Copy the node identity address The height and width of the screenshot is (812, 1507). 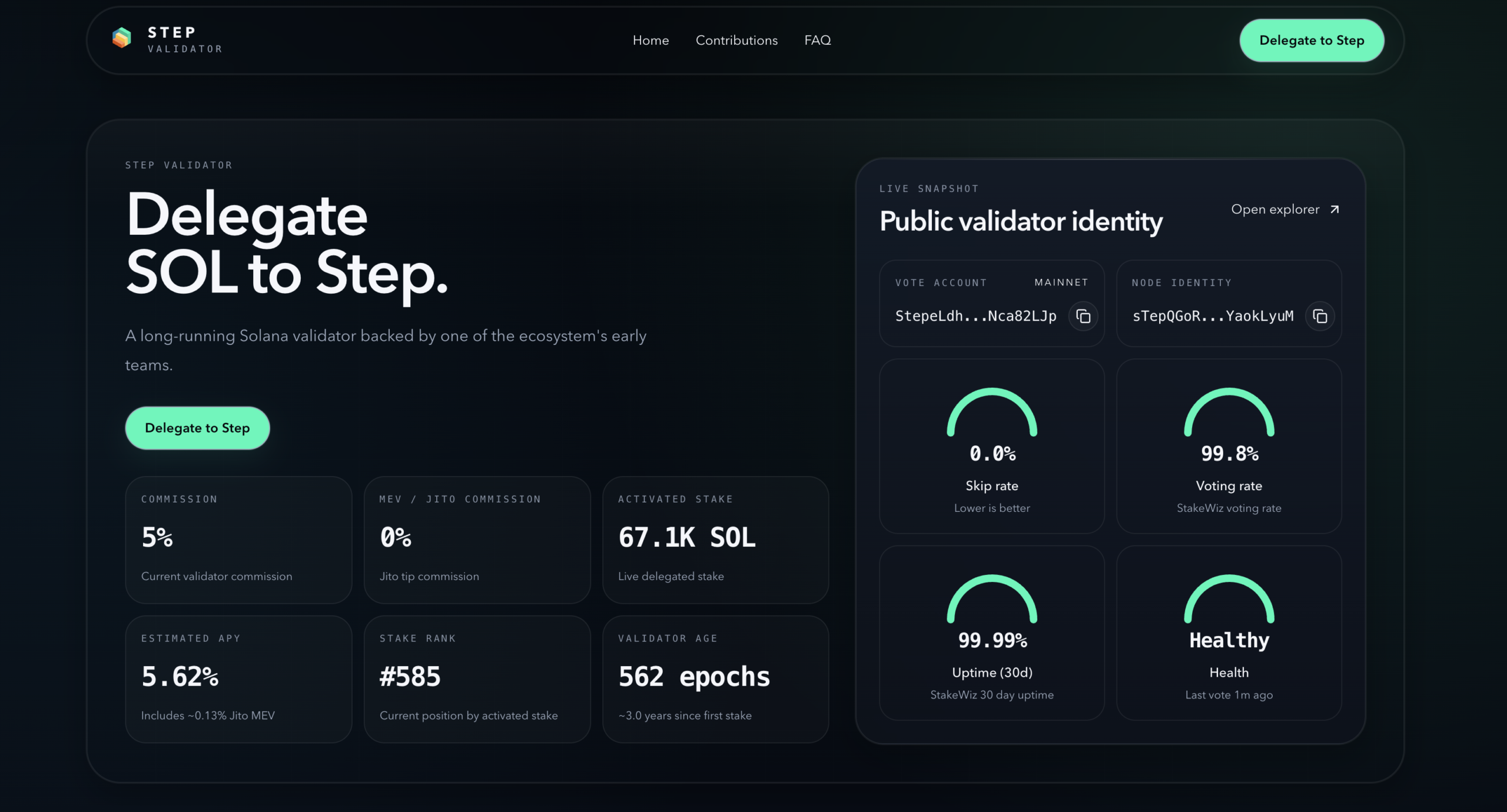point(1320,317)
